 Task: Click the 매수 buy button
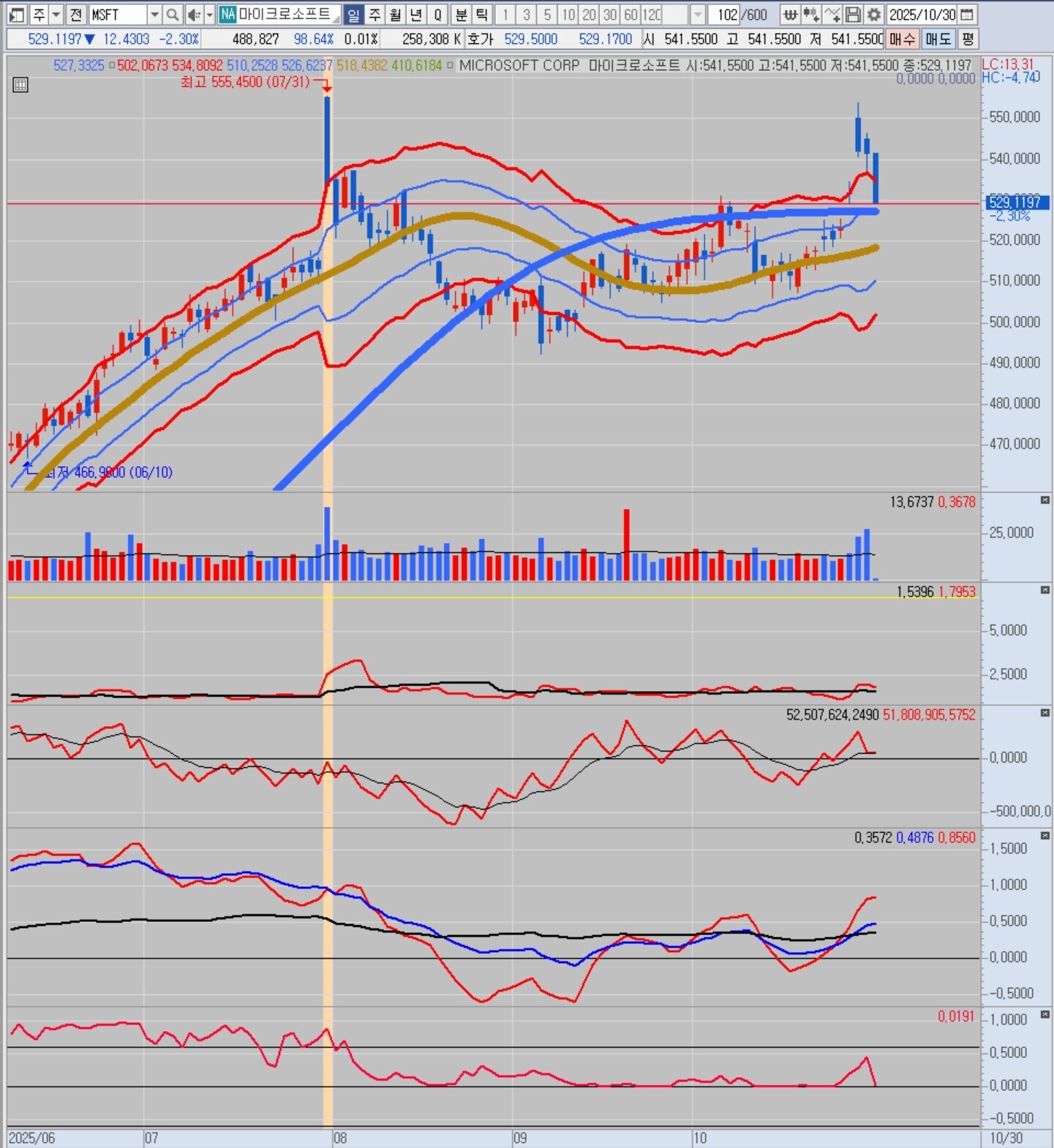coord(903,39)
